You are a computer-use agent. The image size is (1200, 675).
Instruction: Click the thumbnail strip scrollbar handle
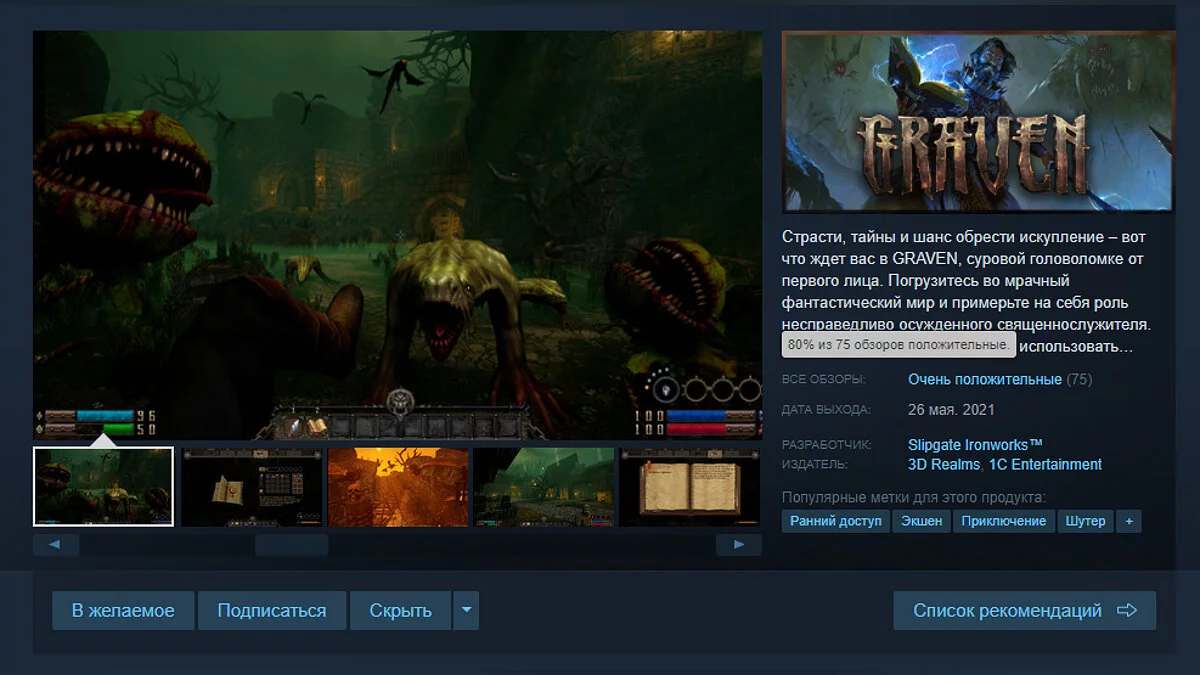(x=291, y=545)
